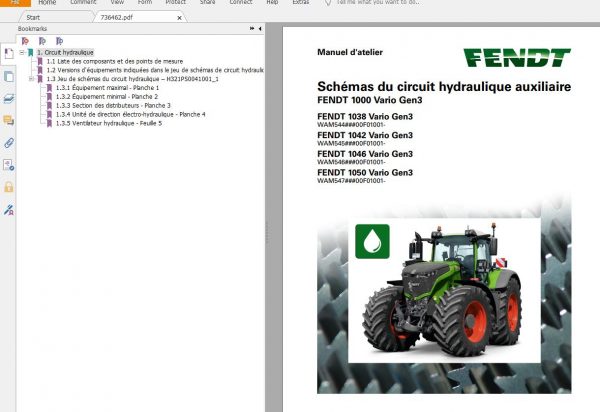Click the FENDT logo on the page
The width and height of the screenshot is (600, 412).
click(517, 57)
